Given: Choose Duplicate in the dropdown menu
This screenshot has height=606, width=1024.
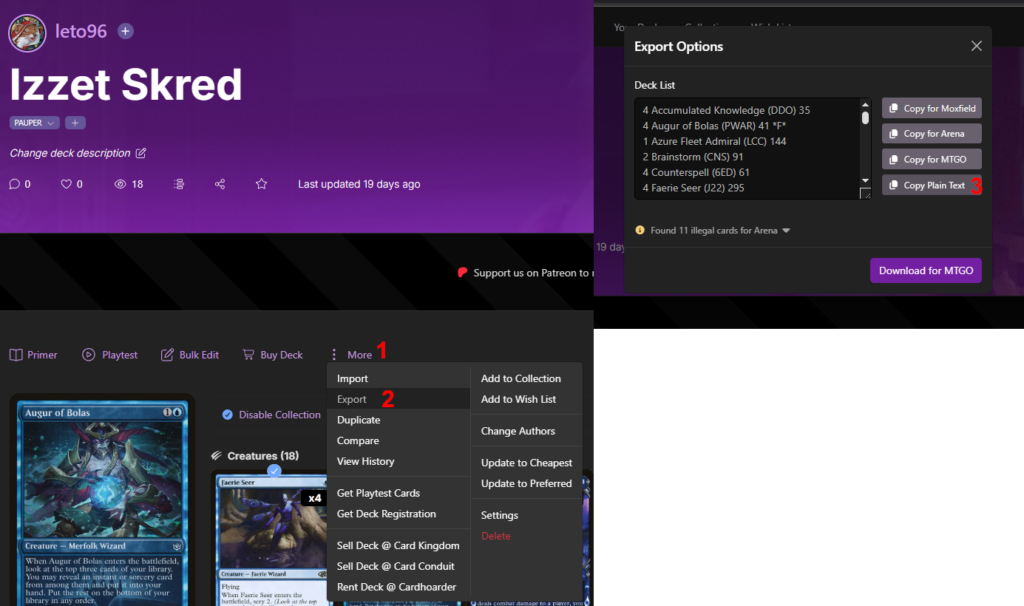Looking at the screenshot, I should pyautogui.click(x=358, y=420).
